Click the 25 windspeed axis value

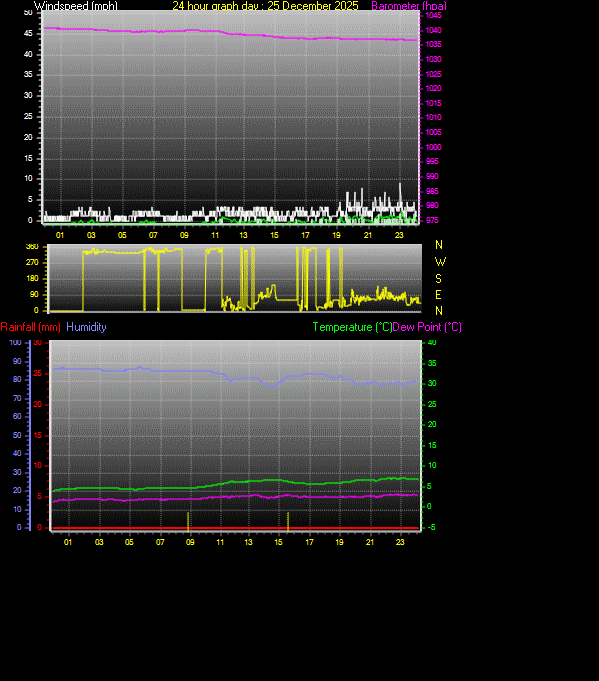pyautogui.click(x=28, y=116)
